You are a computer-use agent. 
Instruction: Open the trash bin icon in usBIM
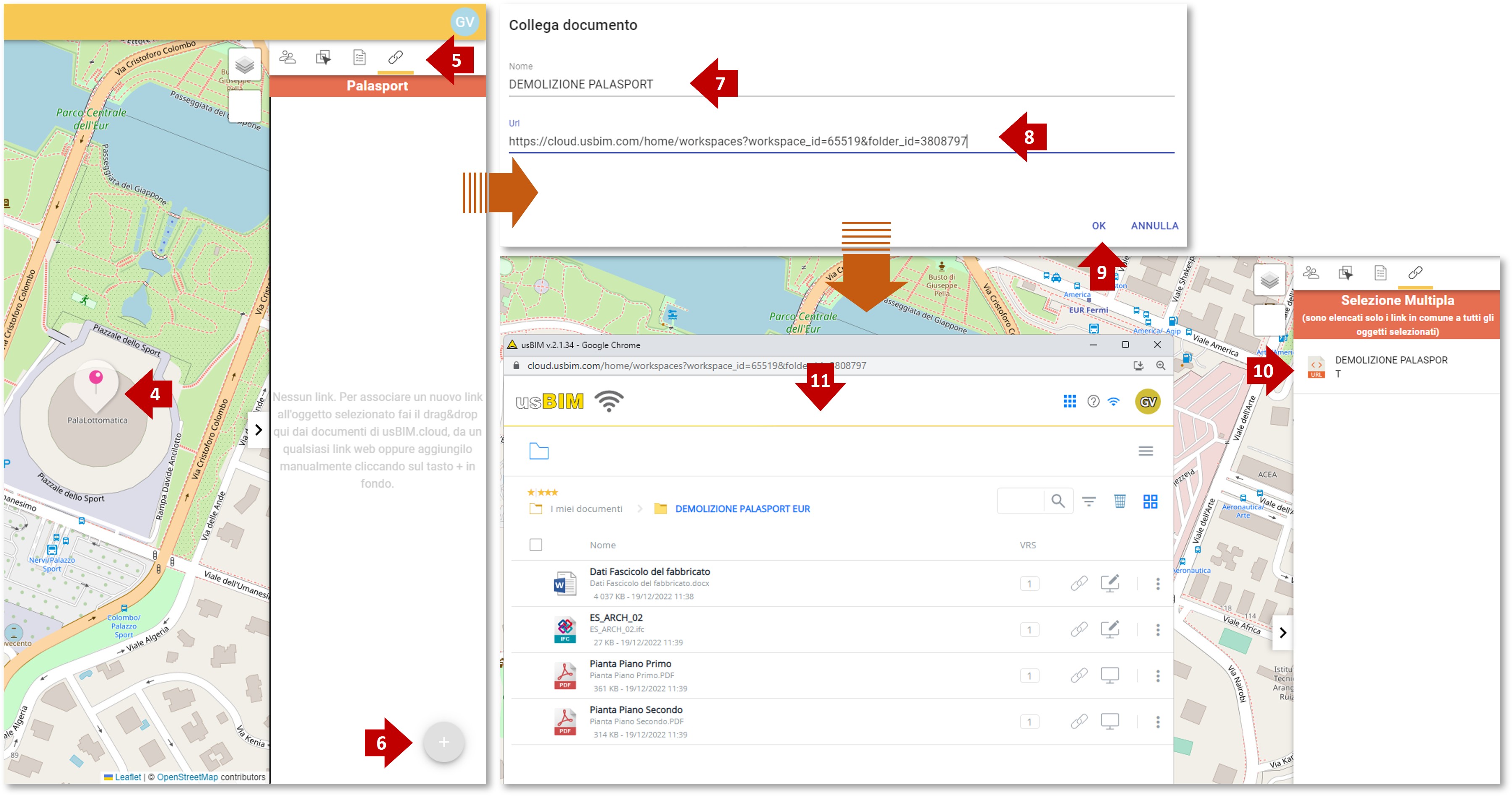pyautogui.click(x=1119, y=501)
